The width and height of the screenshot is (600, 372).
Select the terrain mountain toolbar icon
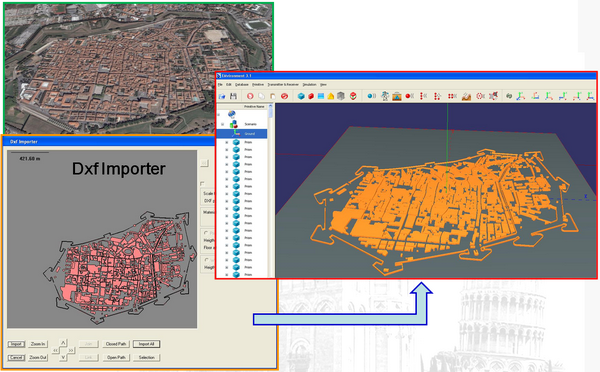(x=466, y=96)
